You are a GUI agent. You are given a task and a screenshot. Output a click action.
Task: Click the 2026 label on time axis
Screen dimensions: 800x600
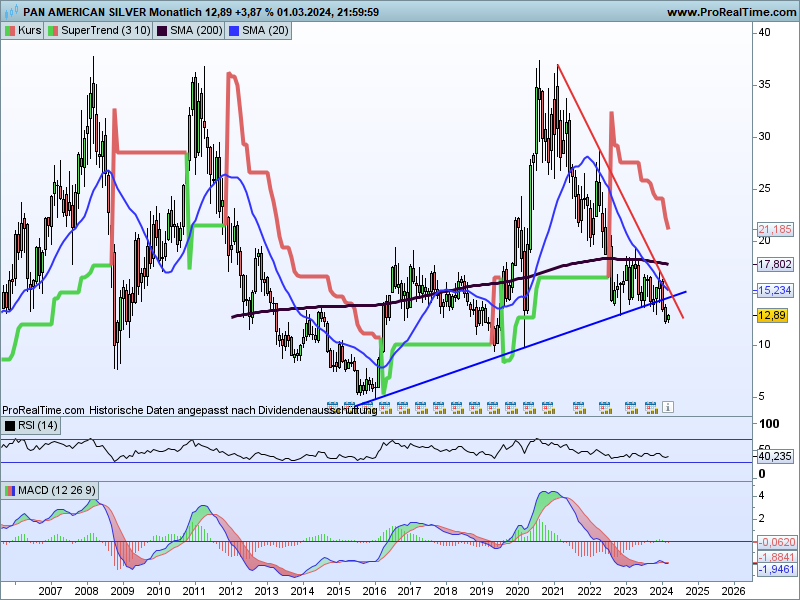tap(733, 591)
